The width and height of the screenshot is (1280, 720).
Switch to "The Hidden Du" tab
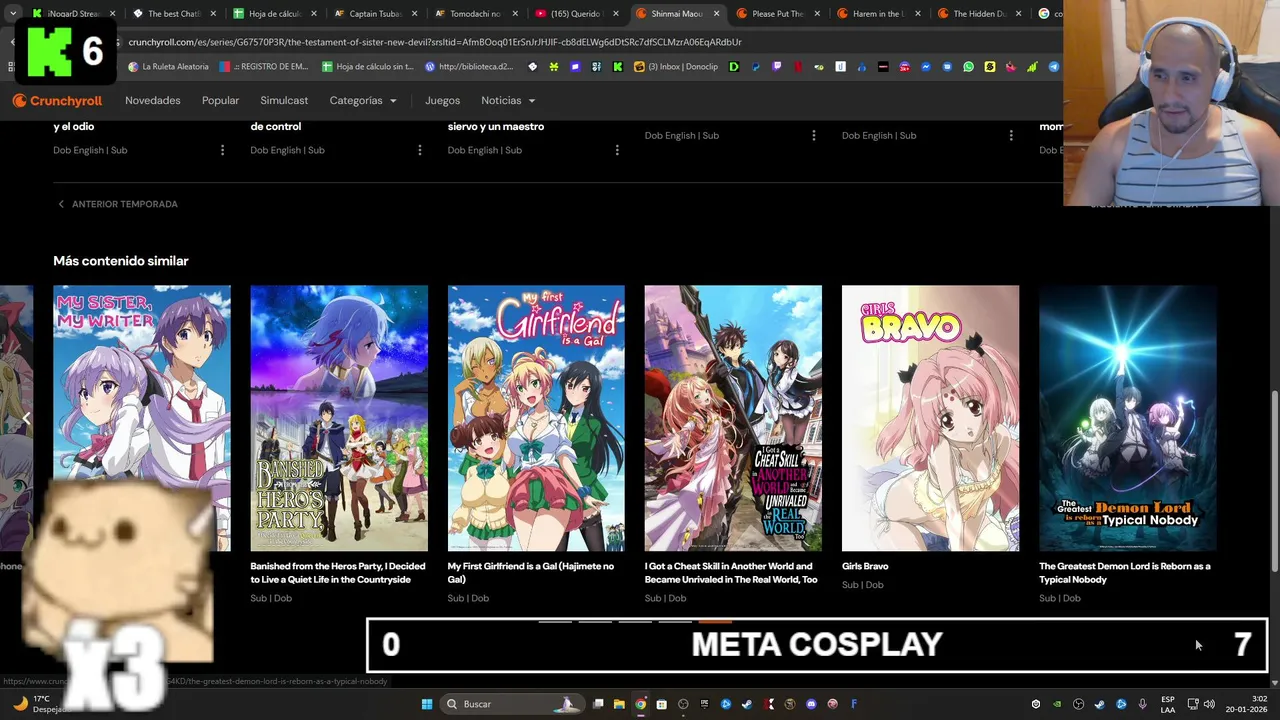tap(978, 14)
